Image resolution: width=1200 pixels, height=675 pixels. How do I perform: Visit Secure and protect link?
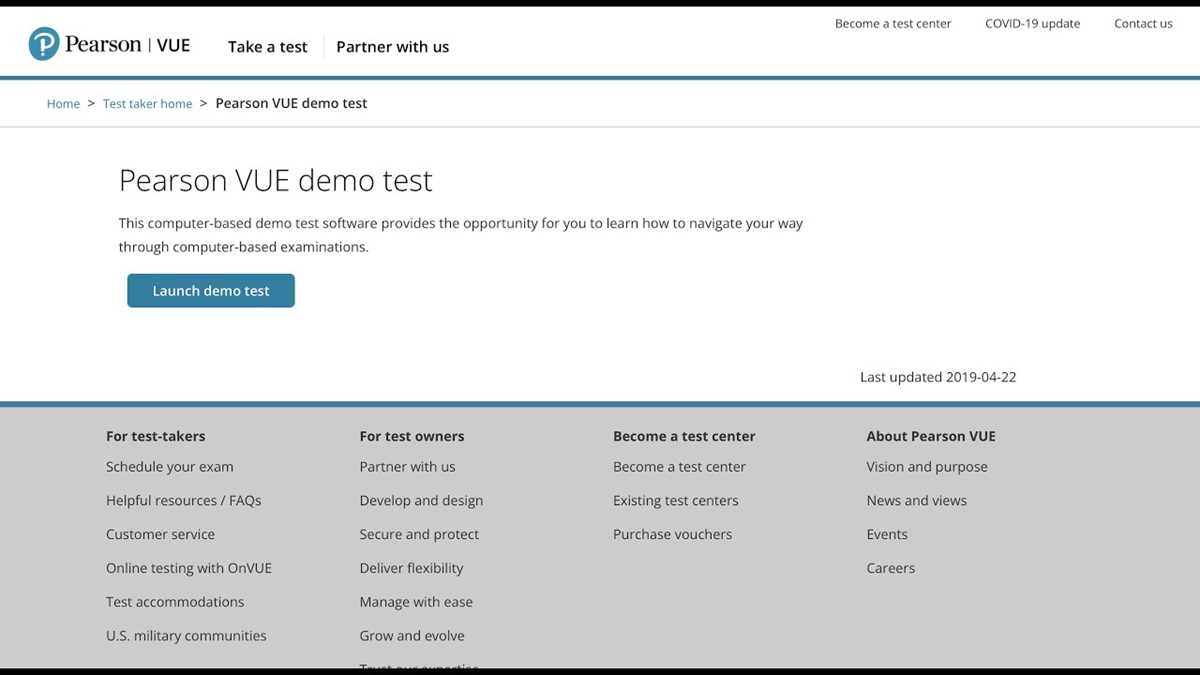419,535
